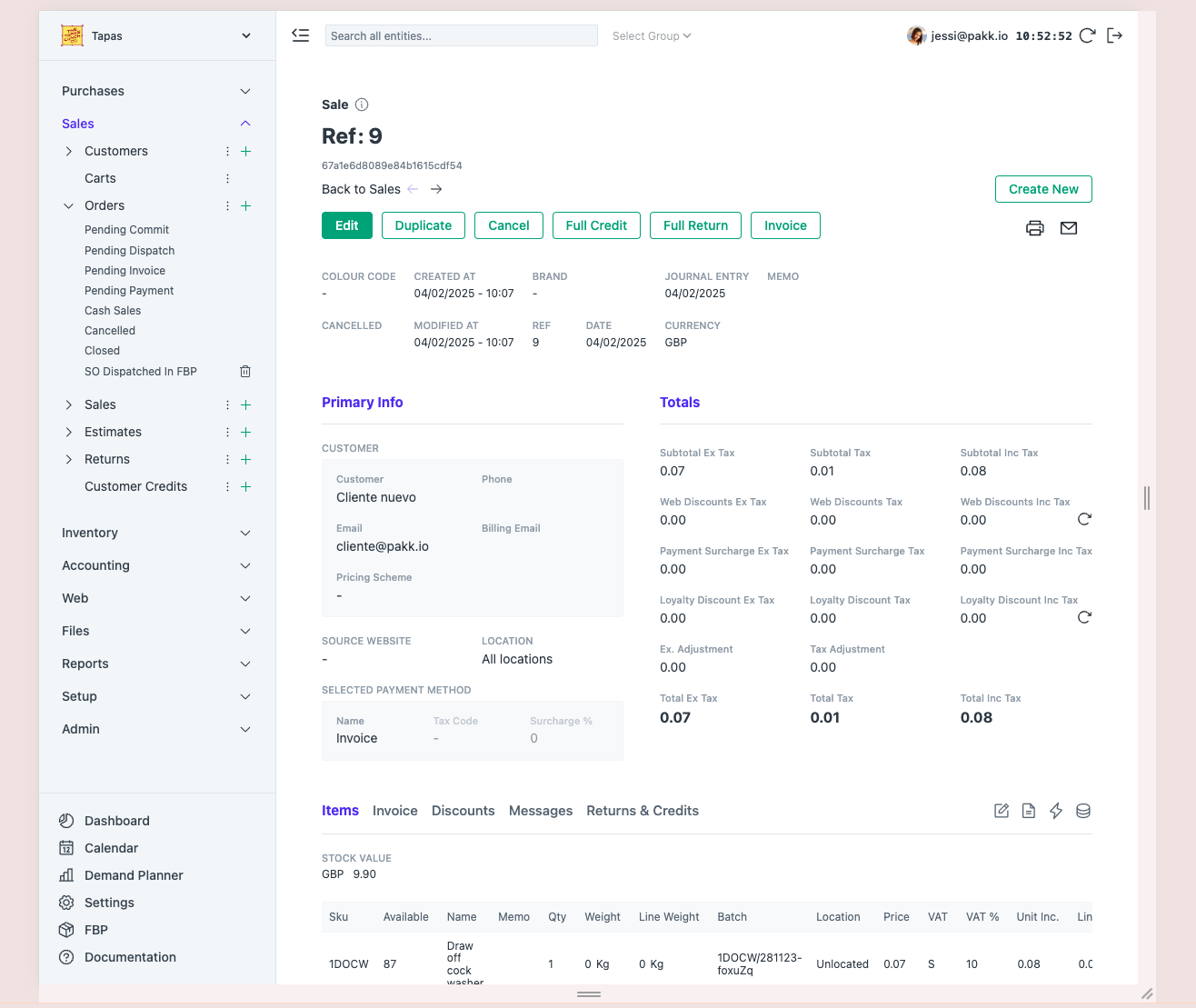Click the lightning bolt icon

1056,811
